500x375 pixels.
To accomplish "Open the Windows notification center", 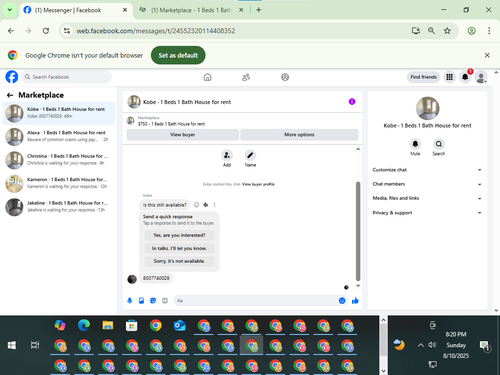I will pos(484,346).
